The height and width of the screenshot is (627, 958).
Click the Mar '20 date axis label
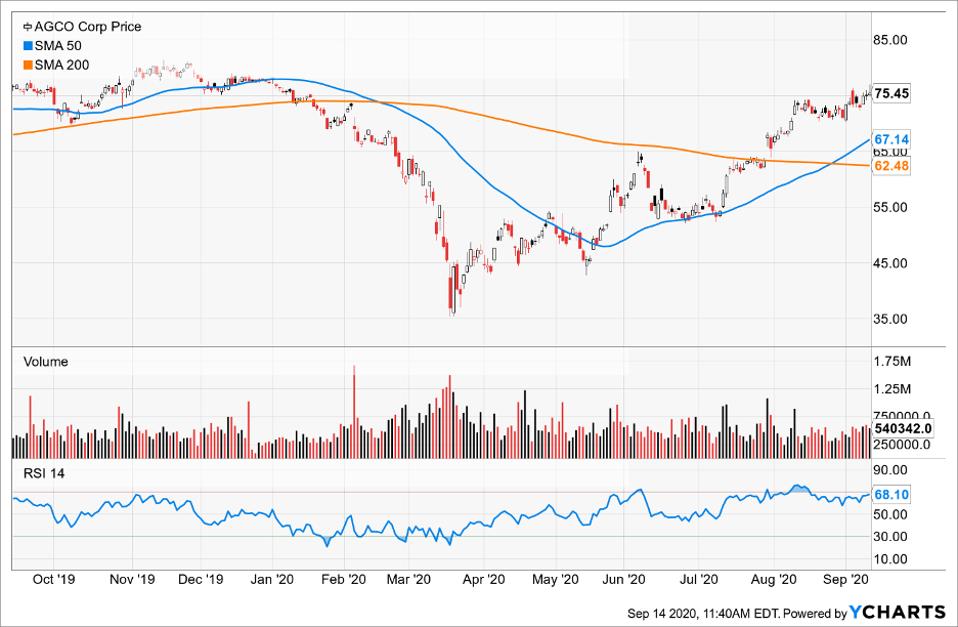pos(407,578)
